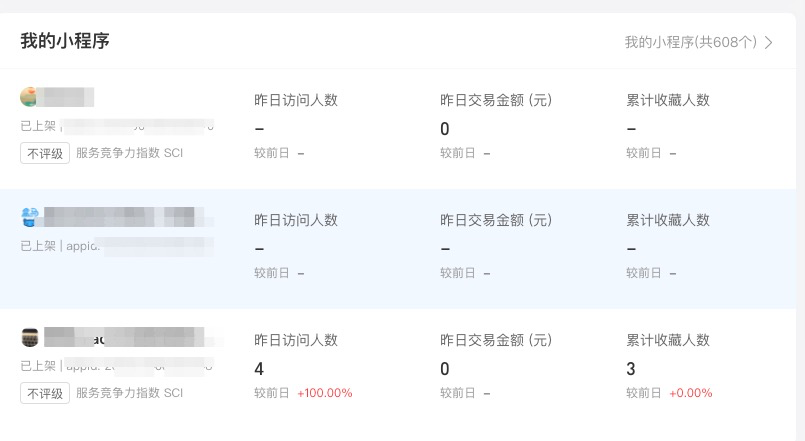
Task: Click third row 昨日访问人数 value 4
Action: (259, 369)
